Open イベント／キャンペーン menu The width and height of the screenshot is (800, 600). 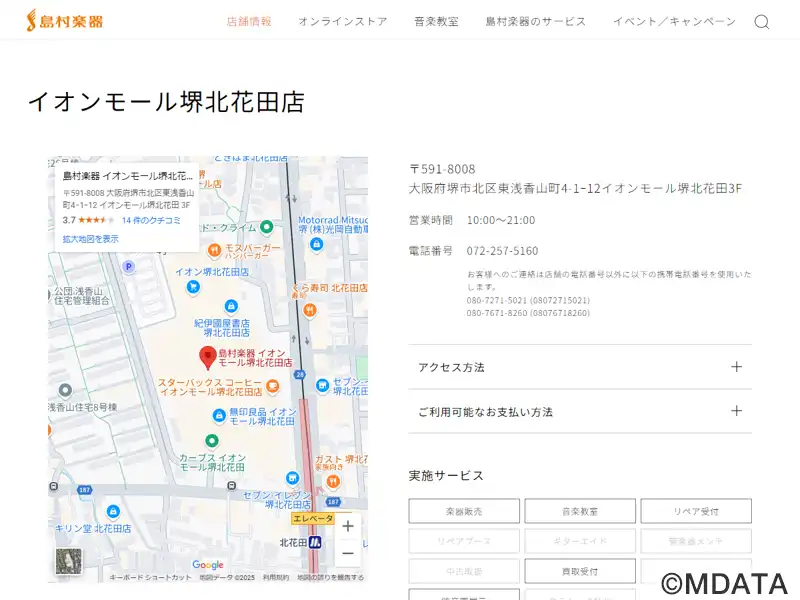(674, 21)
